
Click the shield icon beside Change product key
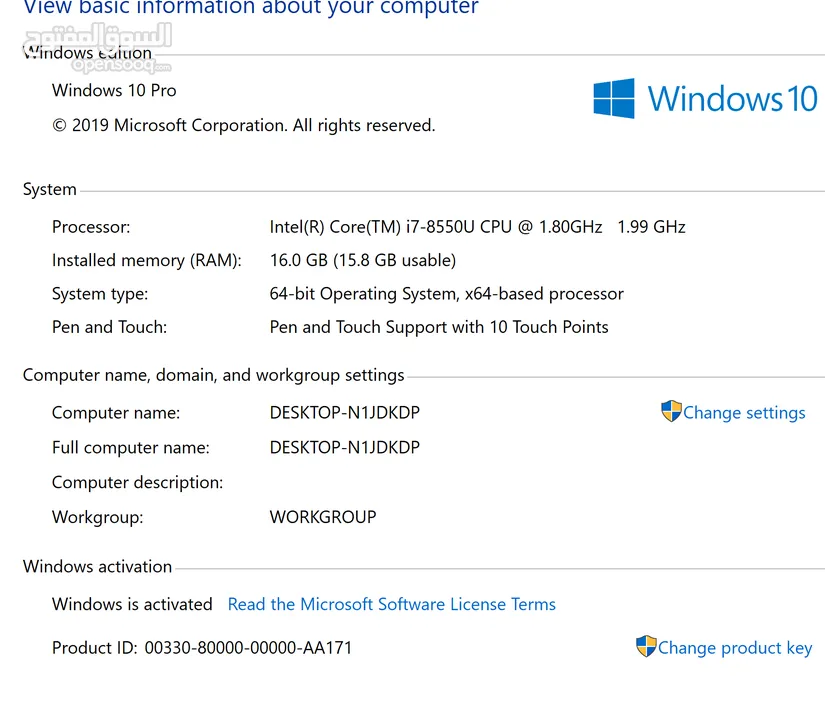click(x=646, y=647)
